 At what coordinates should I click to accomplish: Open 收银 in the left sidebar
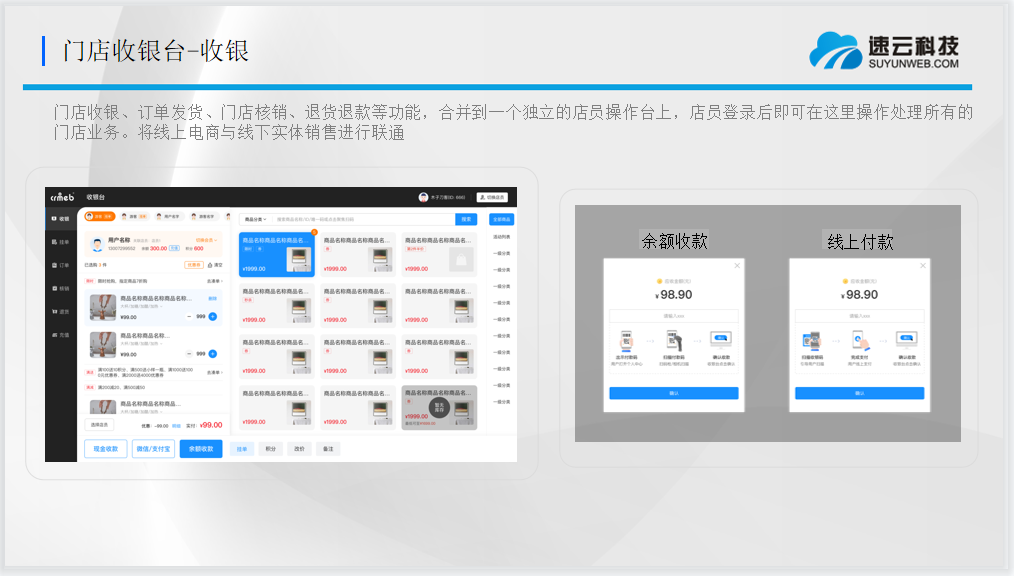[x=61, y=218]
